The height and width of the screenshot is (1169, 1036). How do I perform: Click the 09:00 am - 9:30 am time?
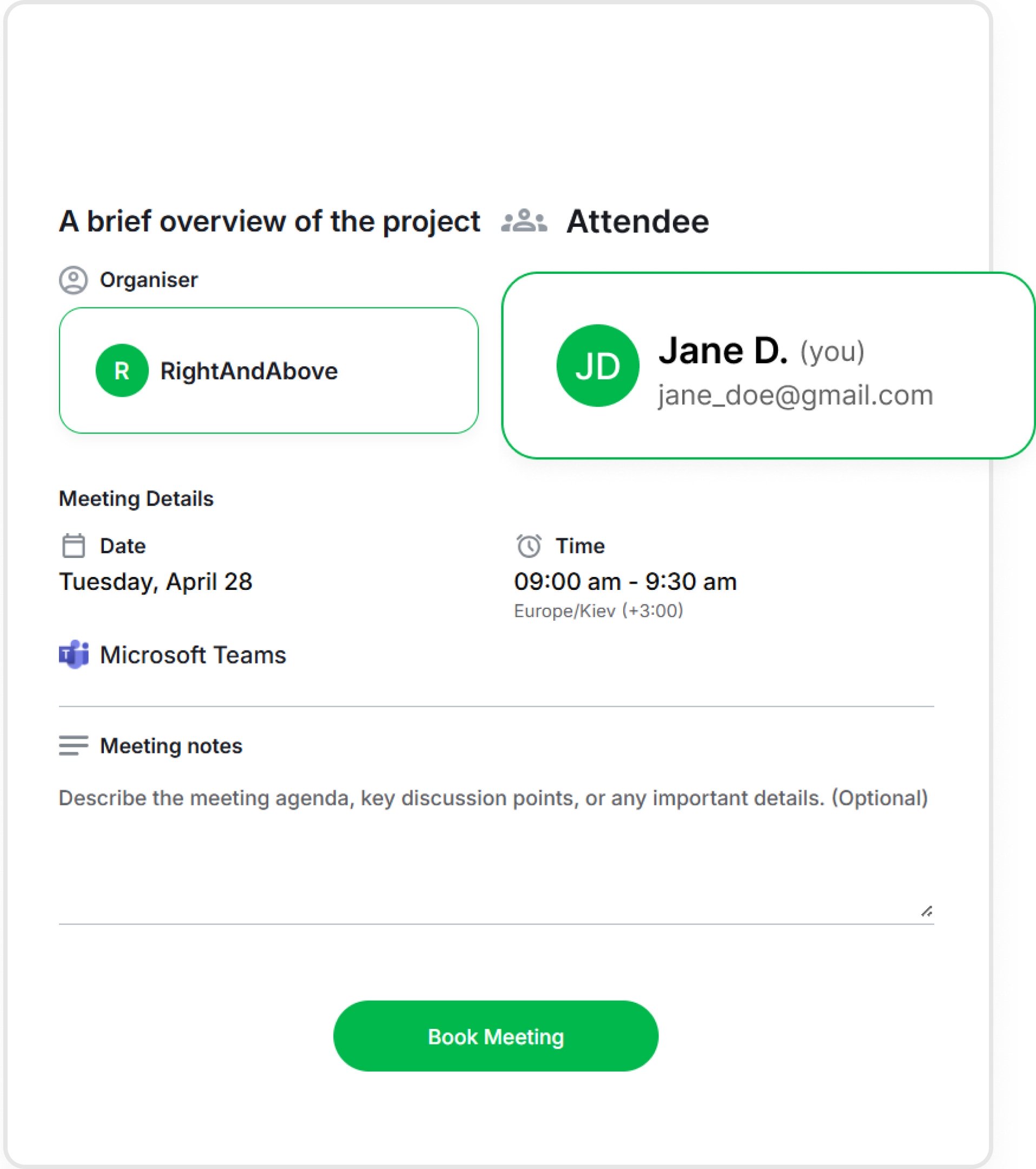click(x=625, y=582)
